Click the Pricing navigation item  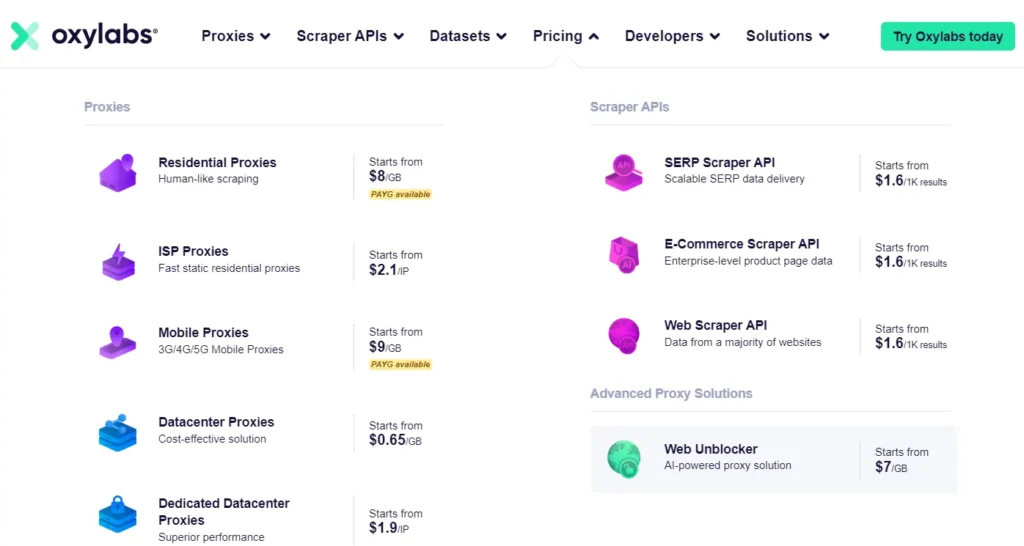[566, 36]
